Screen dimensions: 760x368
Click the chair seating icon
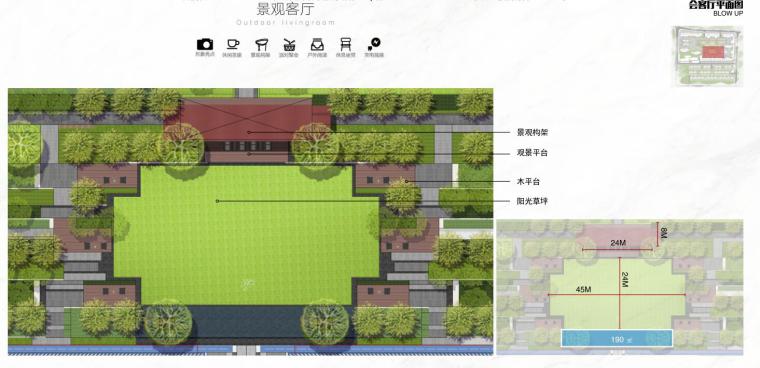tap(345, 45)
